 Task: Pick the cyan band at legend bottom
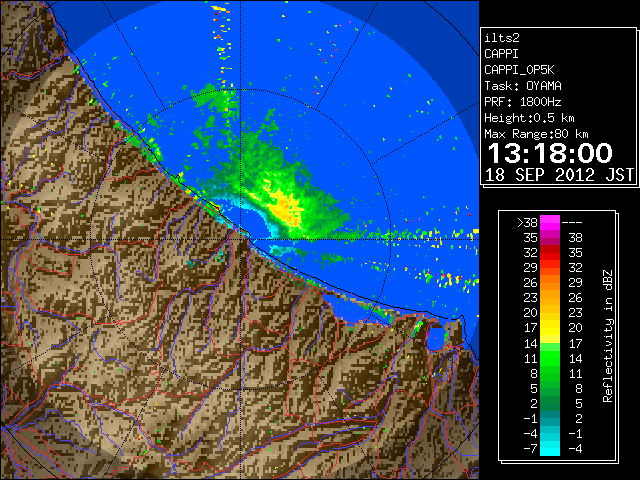click(550, 448)
